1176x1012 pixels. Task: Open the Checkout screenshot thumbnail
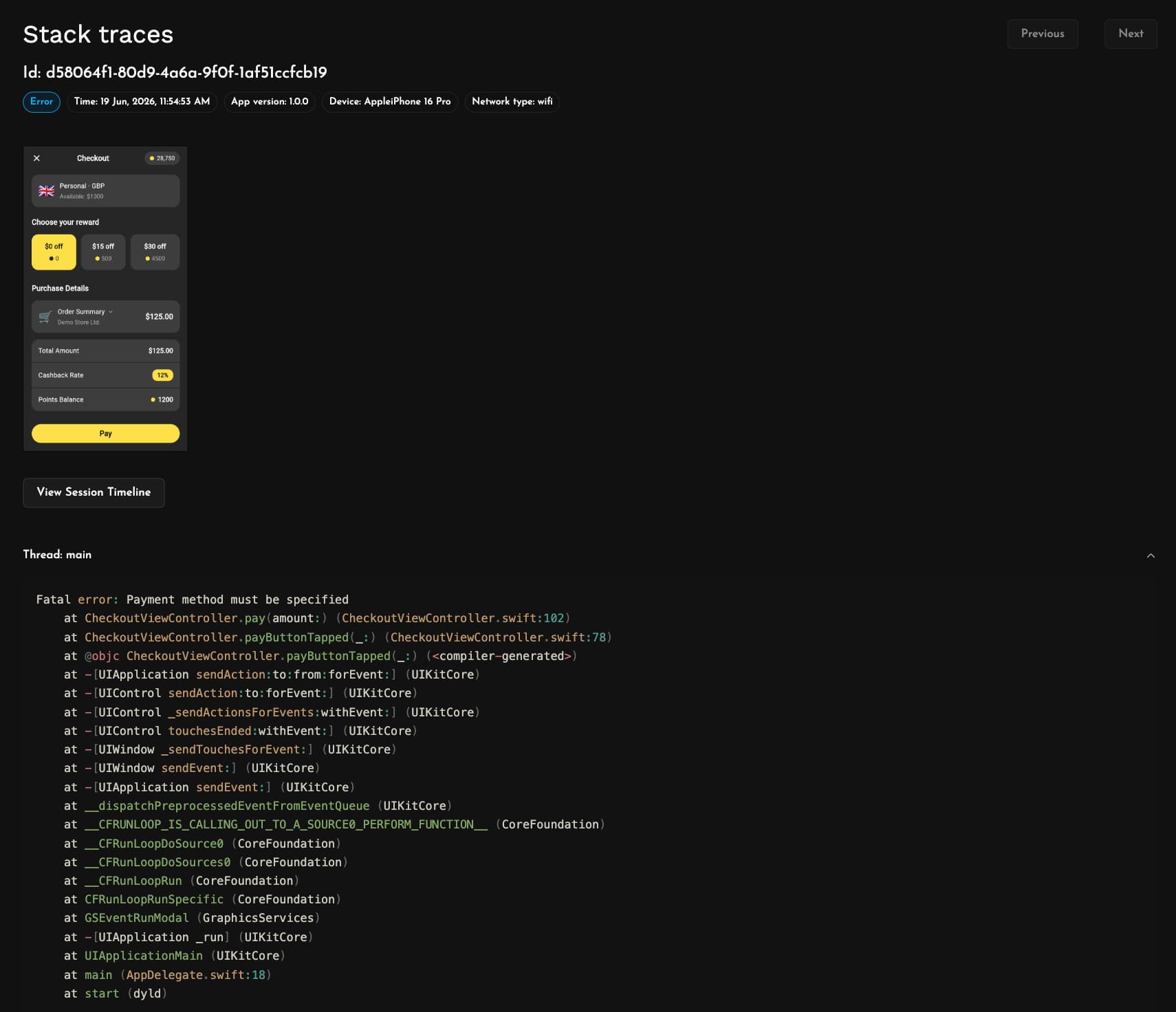pos(105,298)
